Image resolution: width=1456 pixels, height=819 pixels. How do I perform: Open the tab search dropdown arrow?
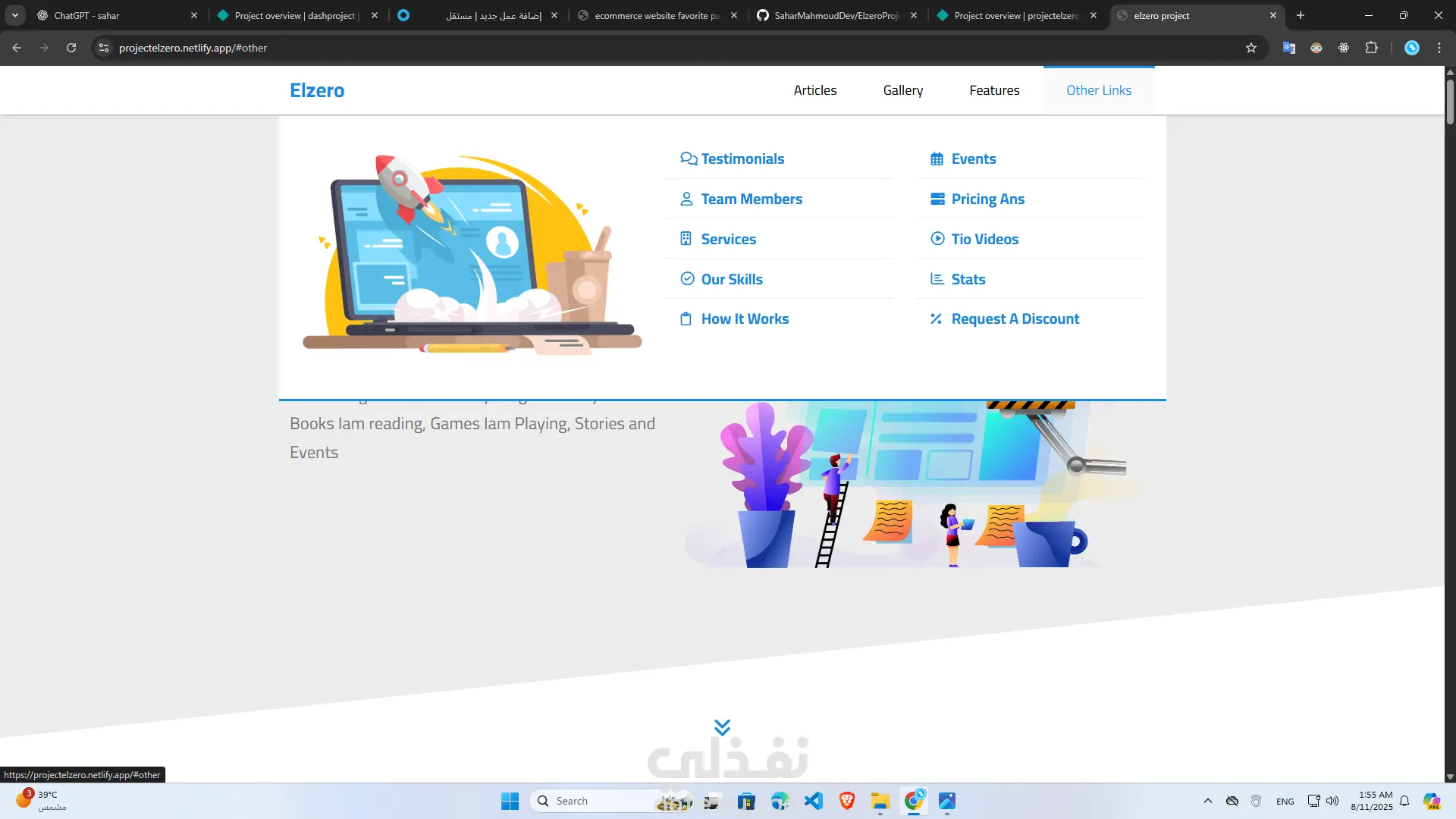(x=14, y=15)
